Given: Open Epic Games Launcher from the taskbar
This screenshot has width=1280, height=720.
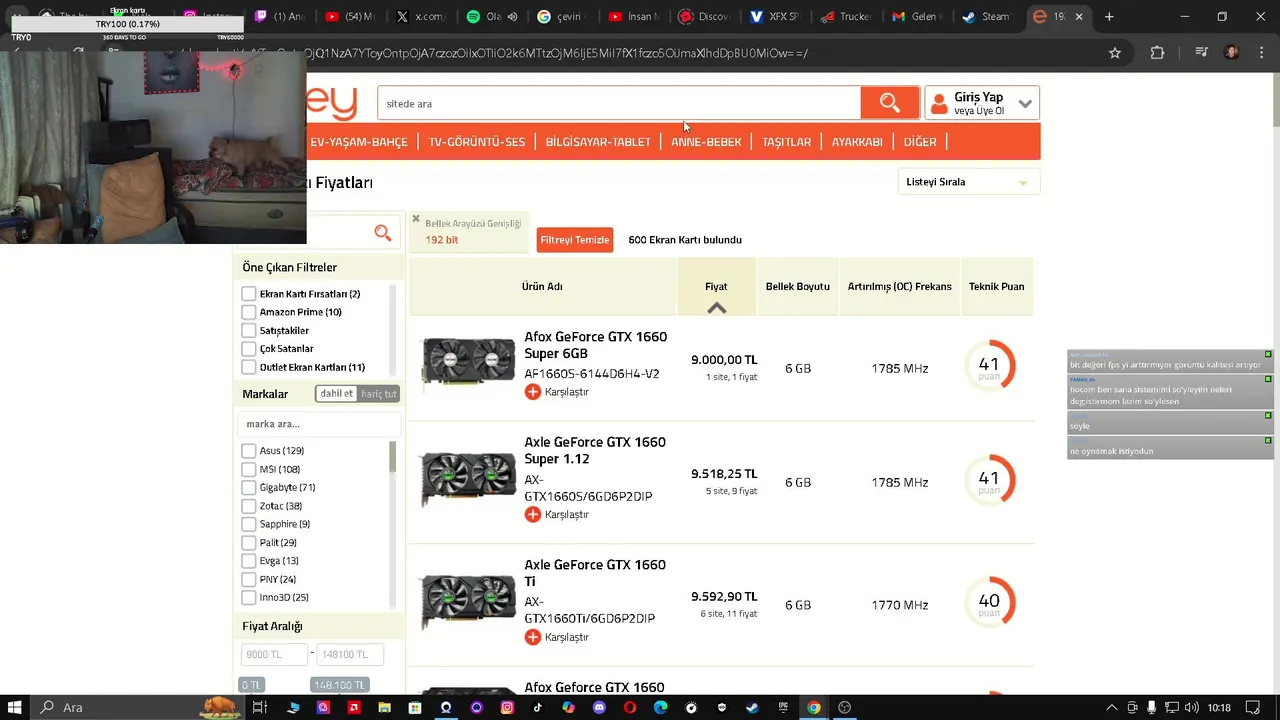Looking at the screenshot, I should pyautogui.click(x=783, y=707).
